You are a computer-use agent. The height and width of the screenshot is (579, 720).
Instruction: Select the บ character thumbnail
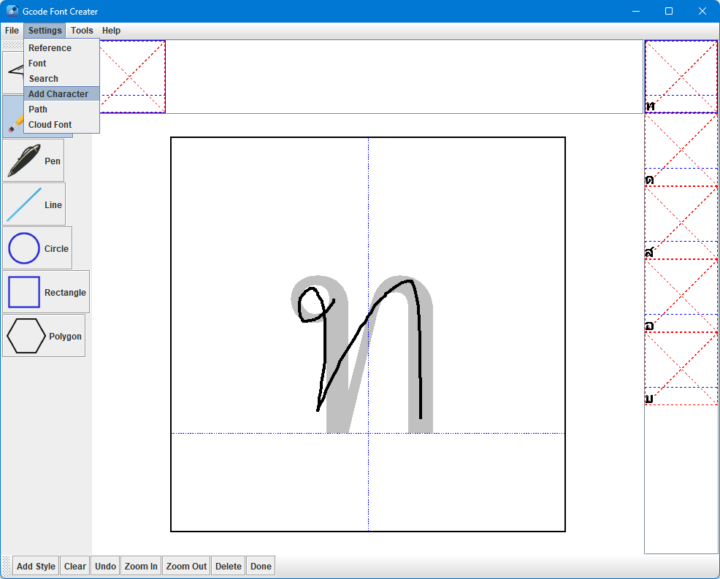tap(681, 369)
